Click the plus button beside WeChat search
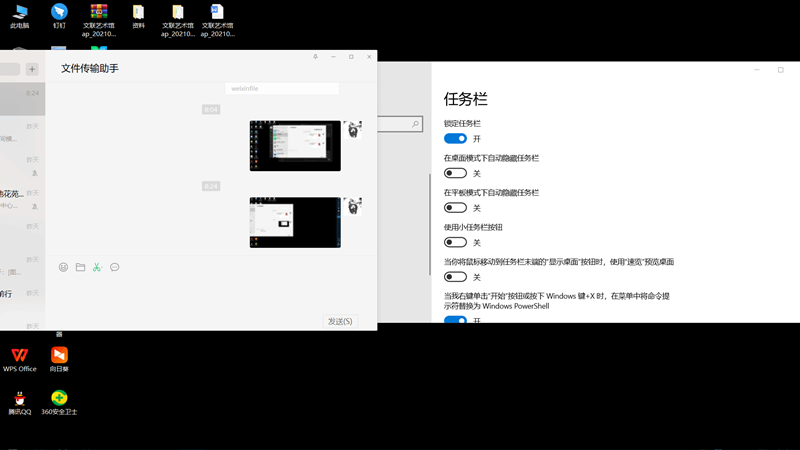This screenshot has width=800, height=450. (32, 69)
